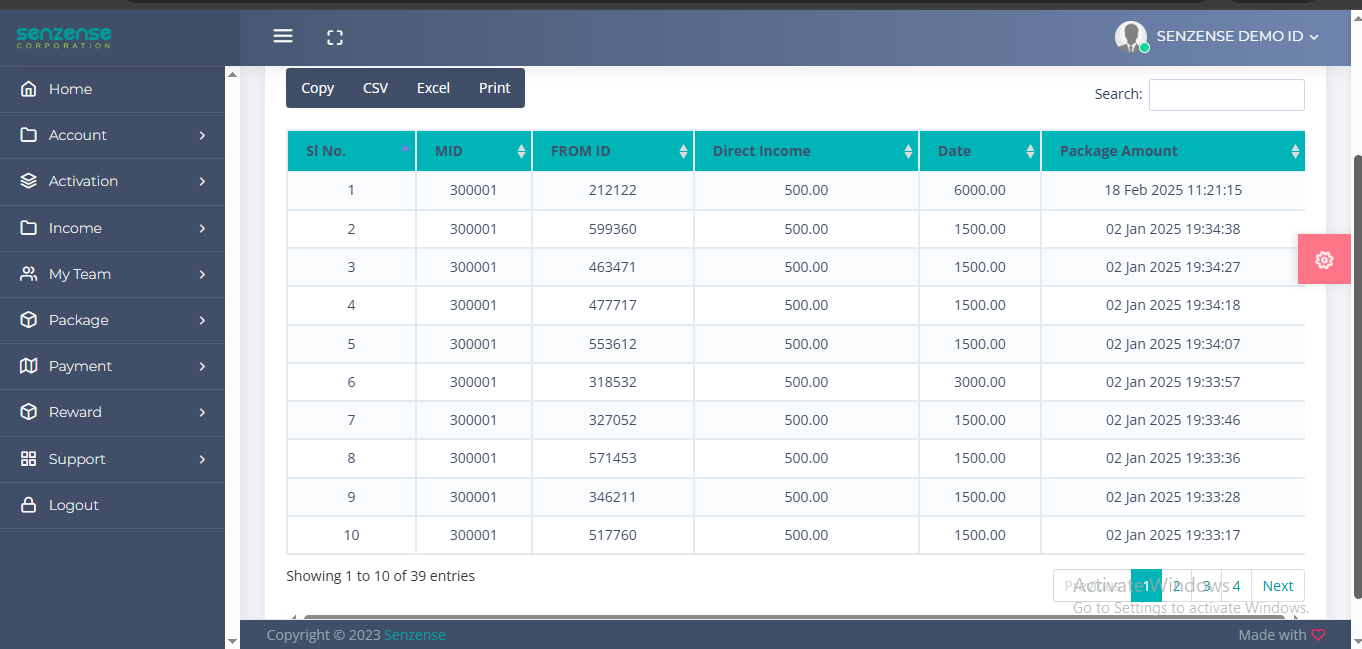Click the page vertical scrollbar thumb
The image size is (1362, 649).
pyautogui.click(x=1357, y=376)
